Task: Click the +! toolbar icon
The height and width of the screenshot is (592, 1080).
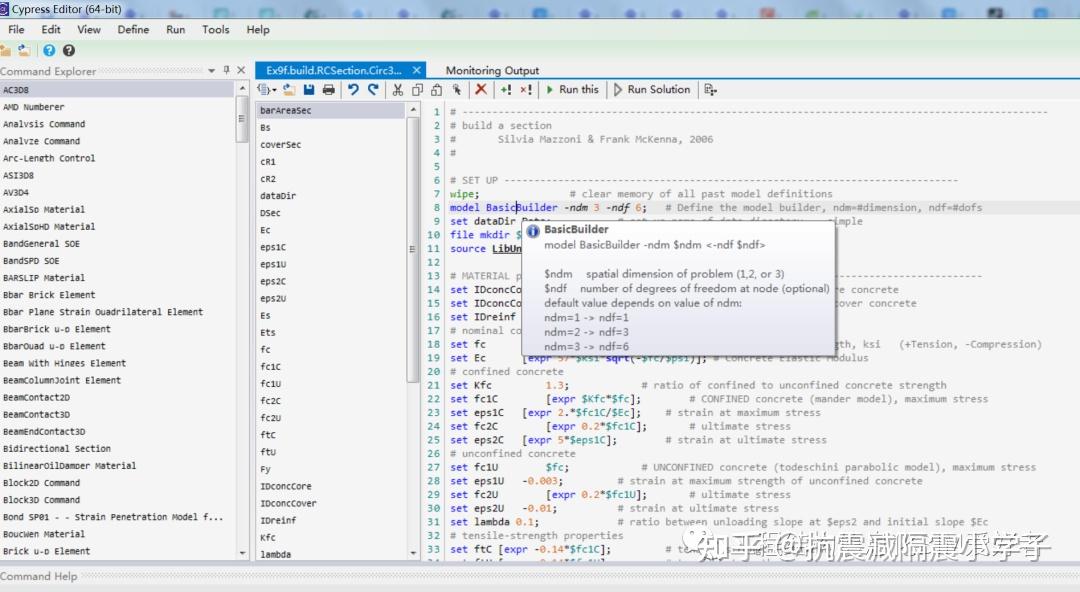Action: point(504,89)
